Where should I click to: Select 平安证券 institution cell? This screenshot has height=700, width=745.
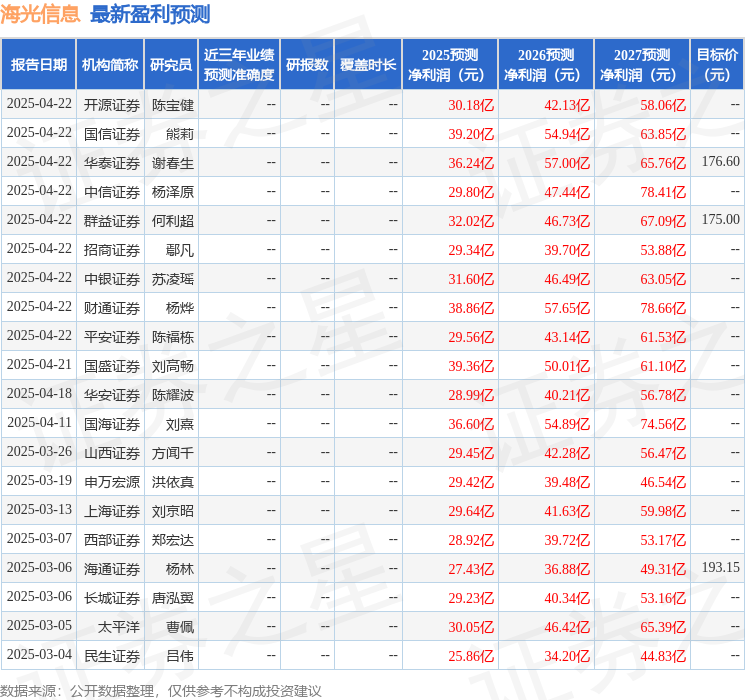112,337
